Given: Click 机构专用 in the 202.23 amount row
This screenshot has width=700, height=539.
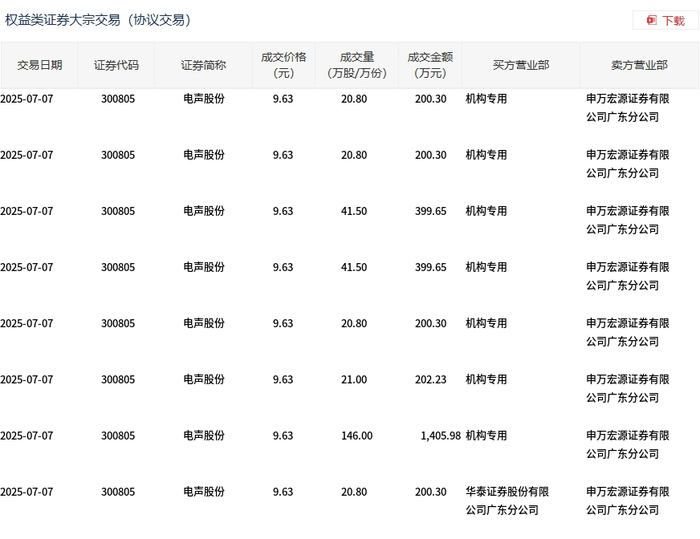Looking at the screenshot, I should (x=486, y=380).
